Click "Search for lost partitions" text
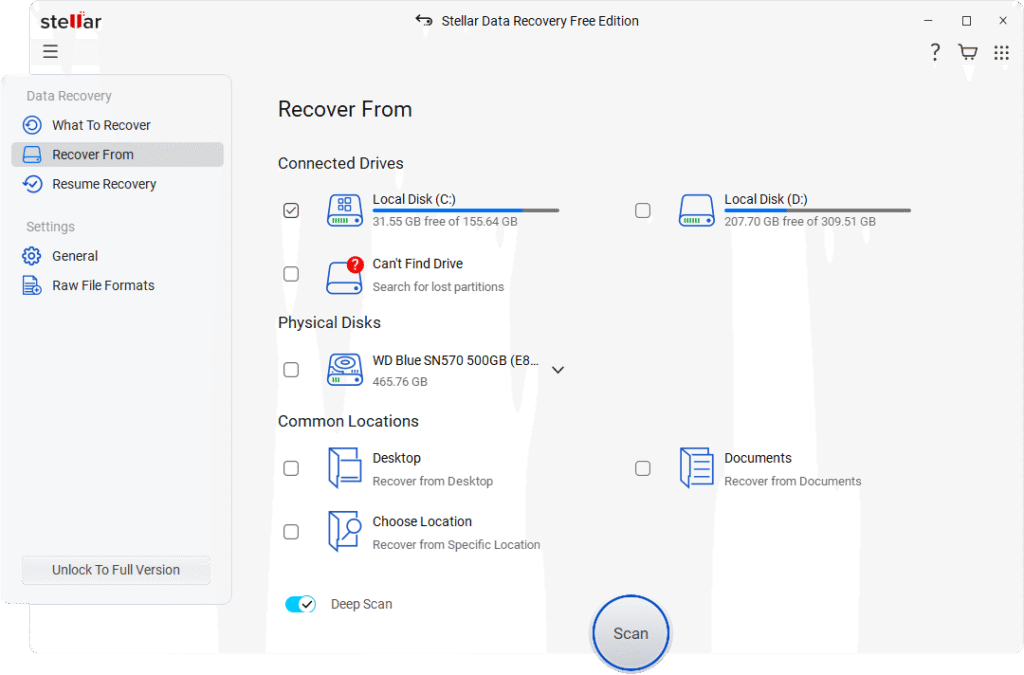 [x=438, y=287]
